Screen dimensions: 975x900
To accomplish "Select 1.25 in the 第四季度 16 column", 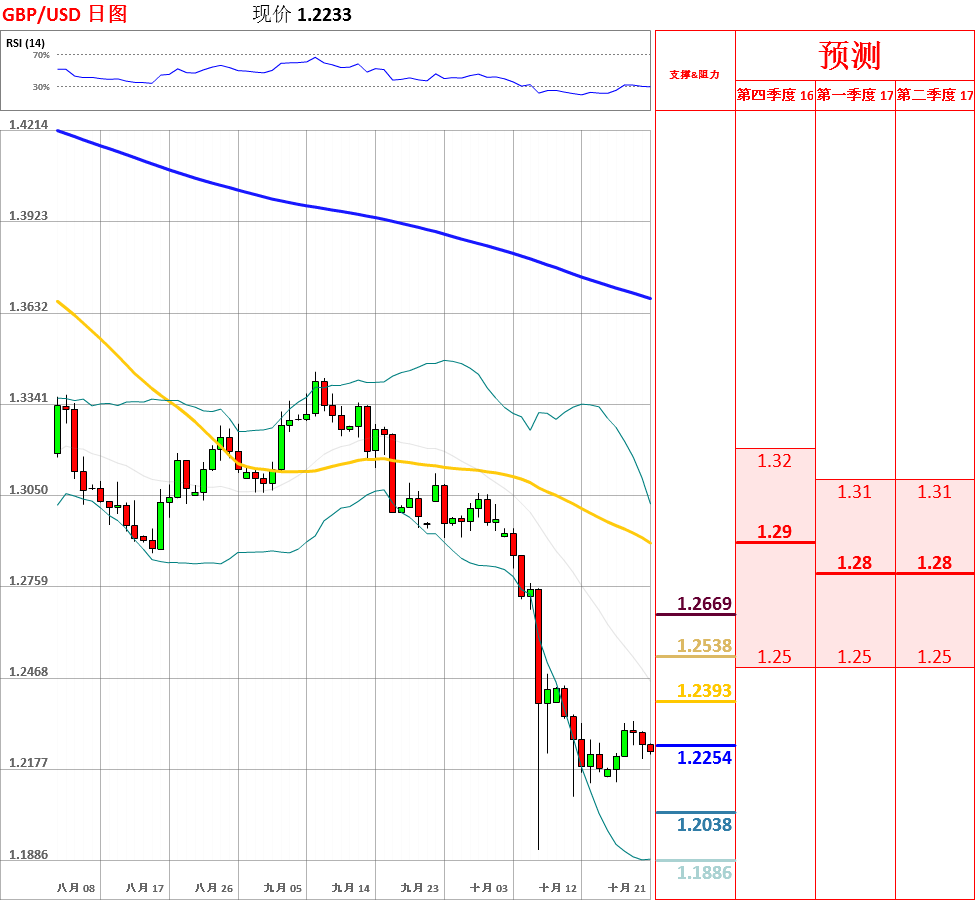I will click(x=774, y=657).
